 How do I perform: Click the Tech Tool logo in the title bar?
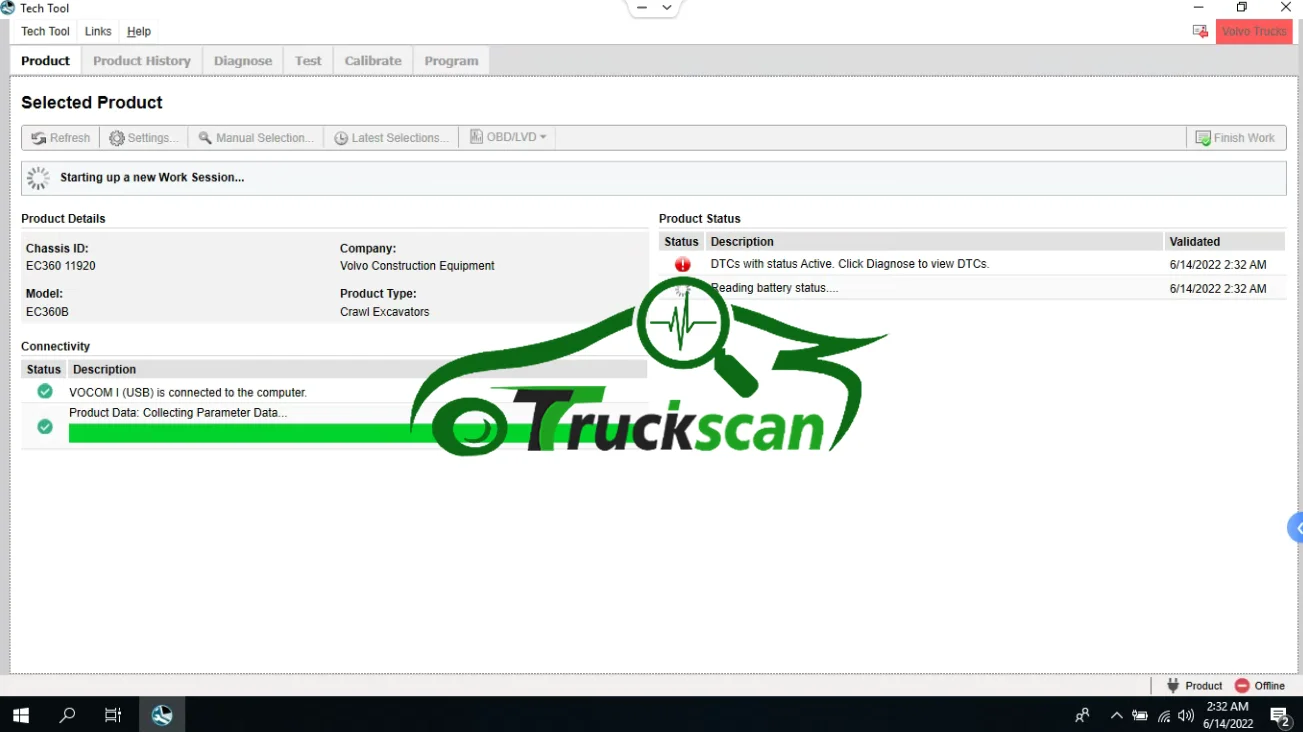pyautogui.click(x=8, y=8)
